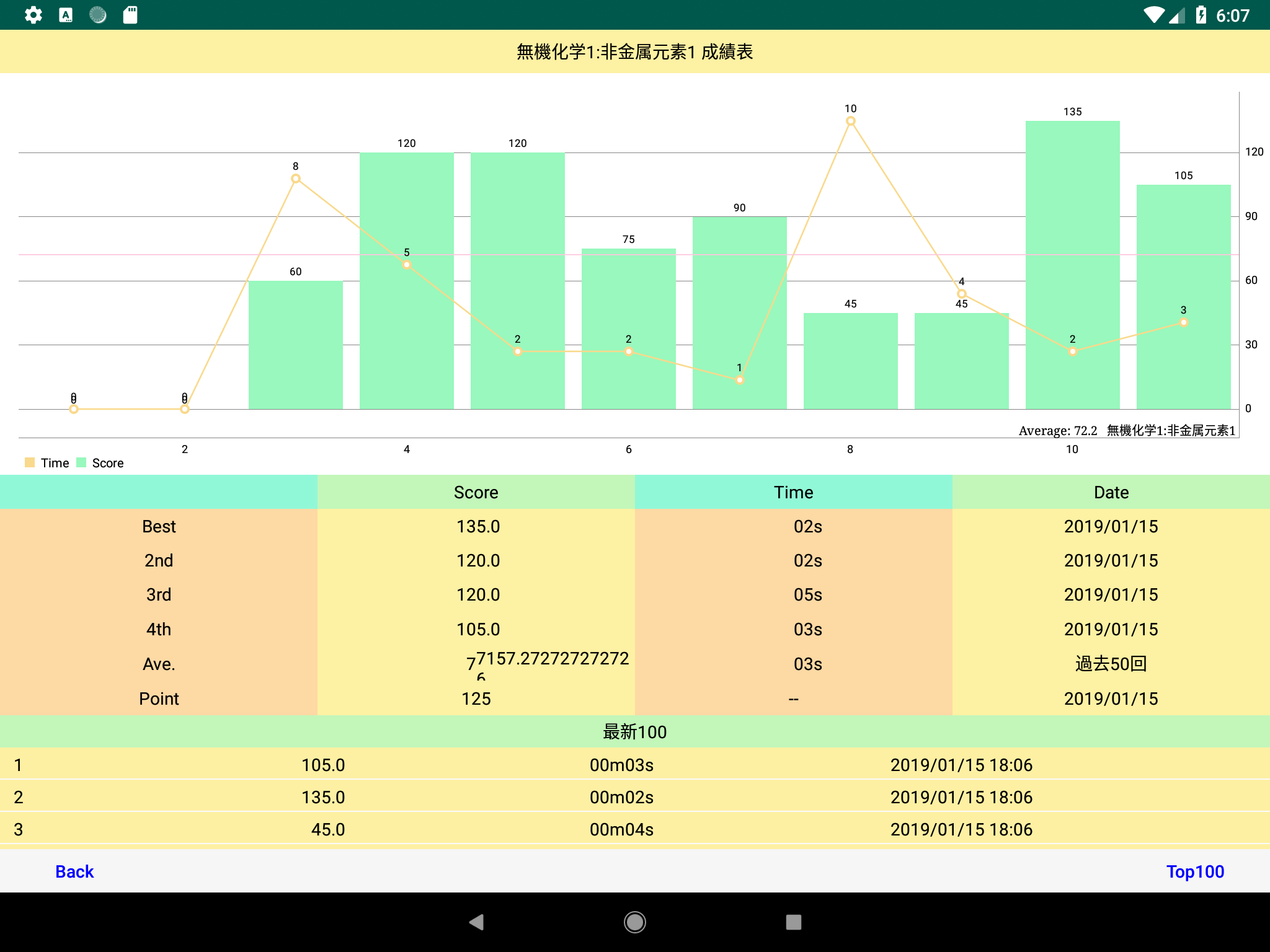Tap the battery charging icon
Screen dimensions: 1270x952
click(x=1201, y=15)
